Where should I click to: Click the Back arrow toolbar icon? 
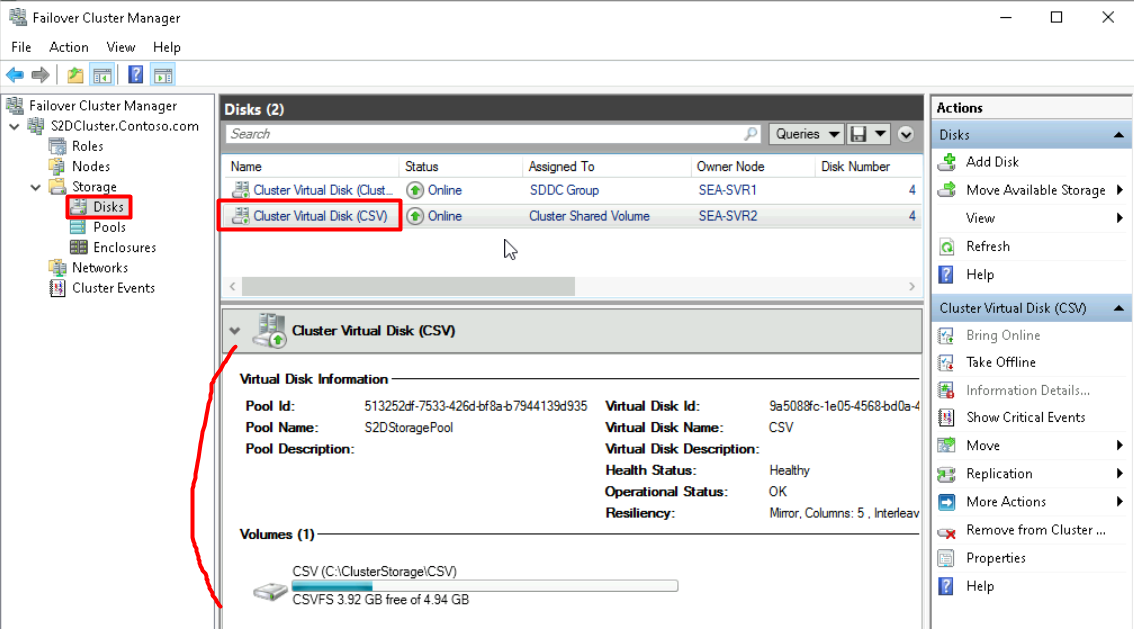pyautogui.click(x=14, y=74)
